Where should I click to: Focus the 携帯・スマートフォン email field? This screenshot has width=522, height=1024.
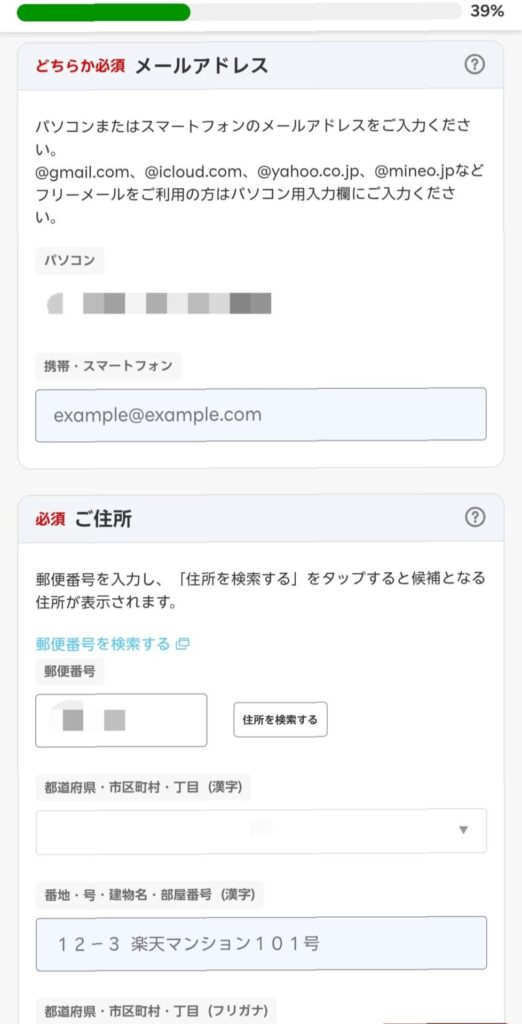[261, 415]
